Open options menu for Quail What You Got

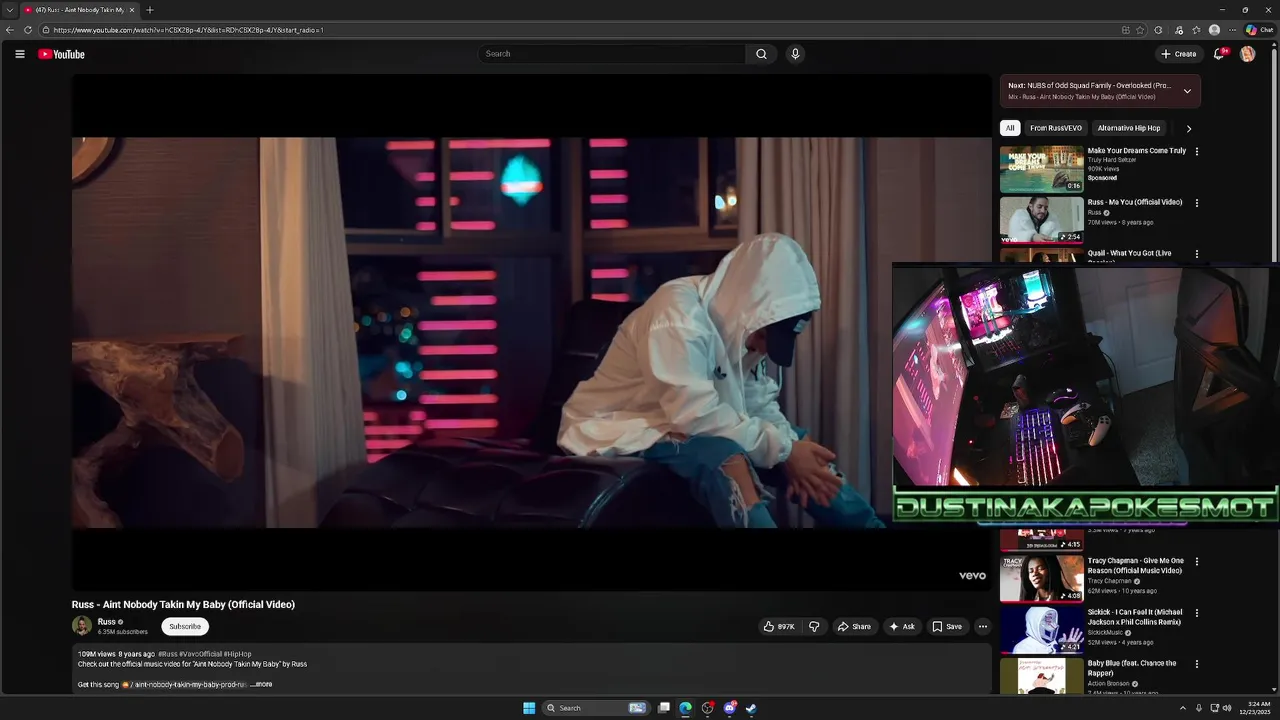(x=1197, y=254)
